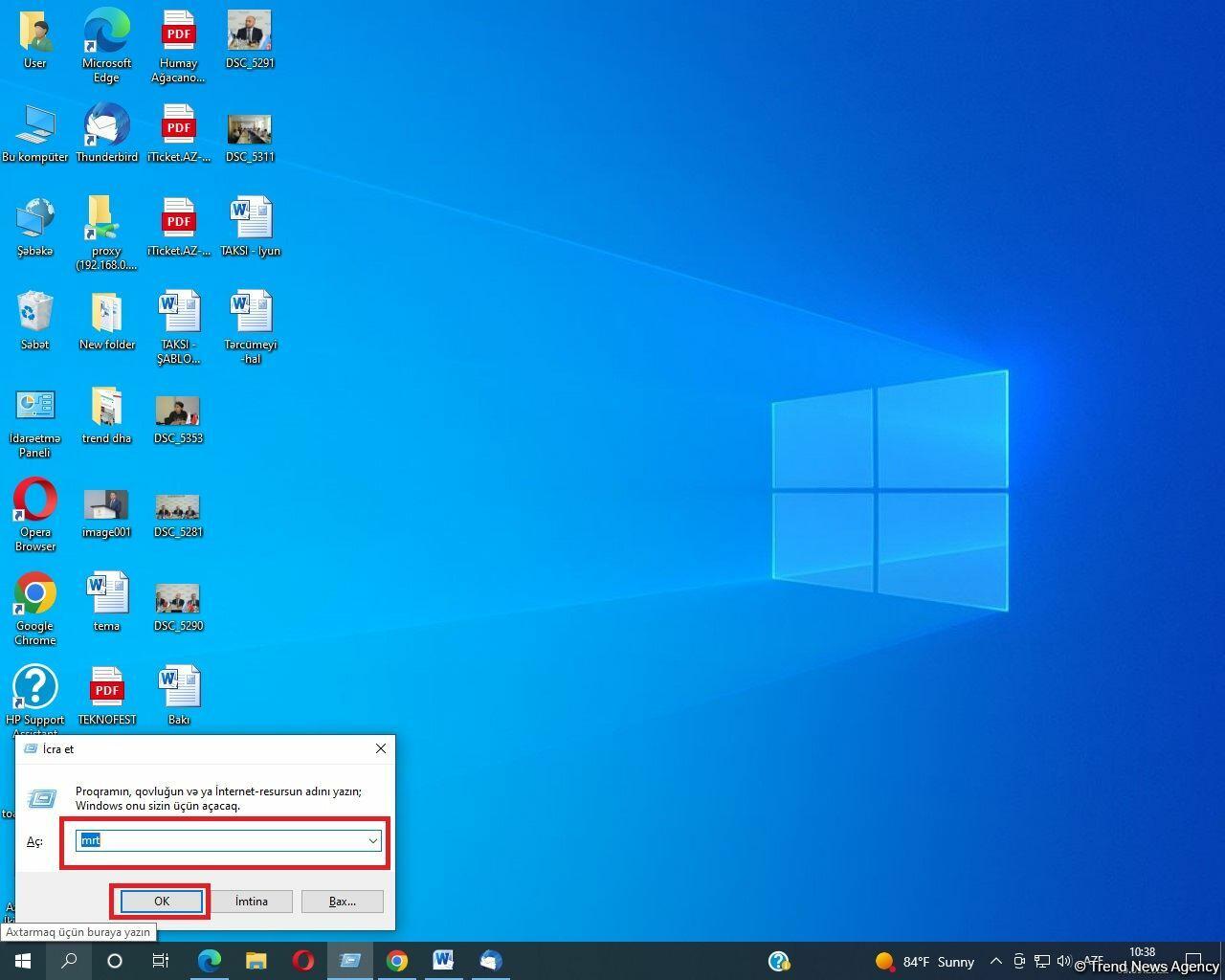
Task: Close the İcra et dialog
Action: [380, 748]
